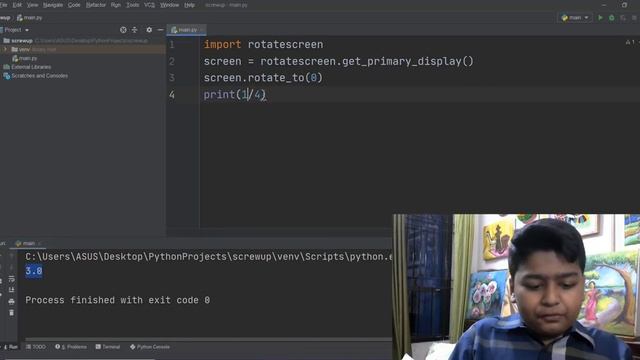Open the Edit menu
This screenshot has height=360, width=640.
[17, 5]
